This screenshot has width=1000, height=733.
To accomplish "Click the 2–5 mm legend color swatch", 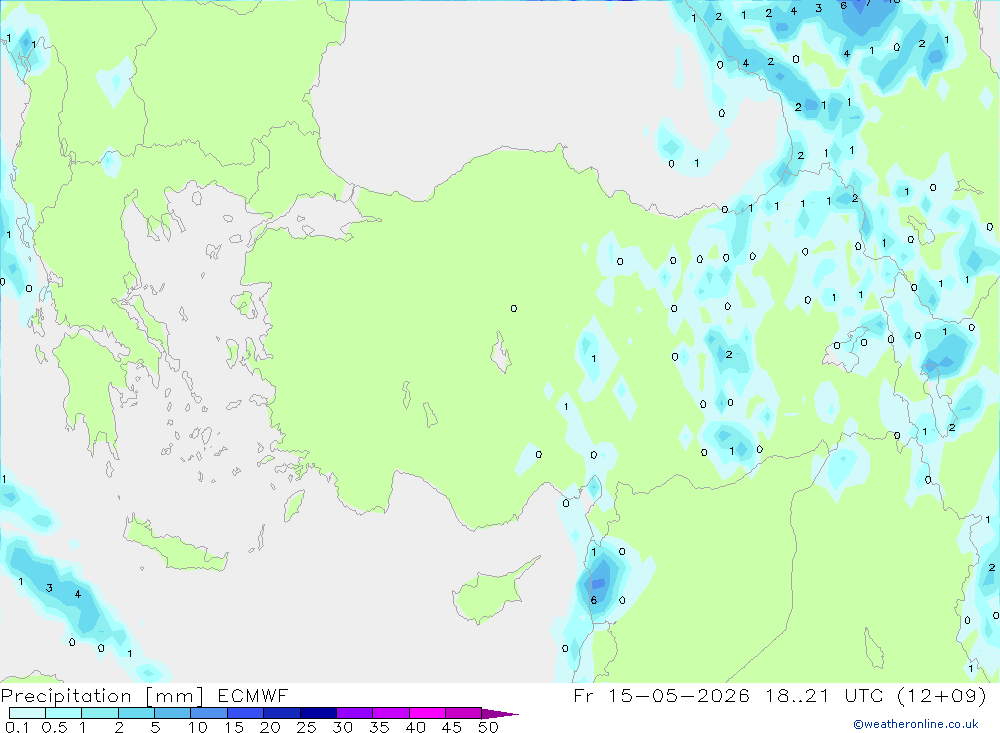I will coord(136,713).
